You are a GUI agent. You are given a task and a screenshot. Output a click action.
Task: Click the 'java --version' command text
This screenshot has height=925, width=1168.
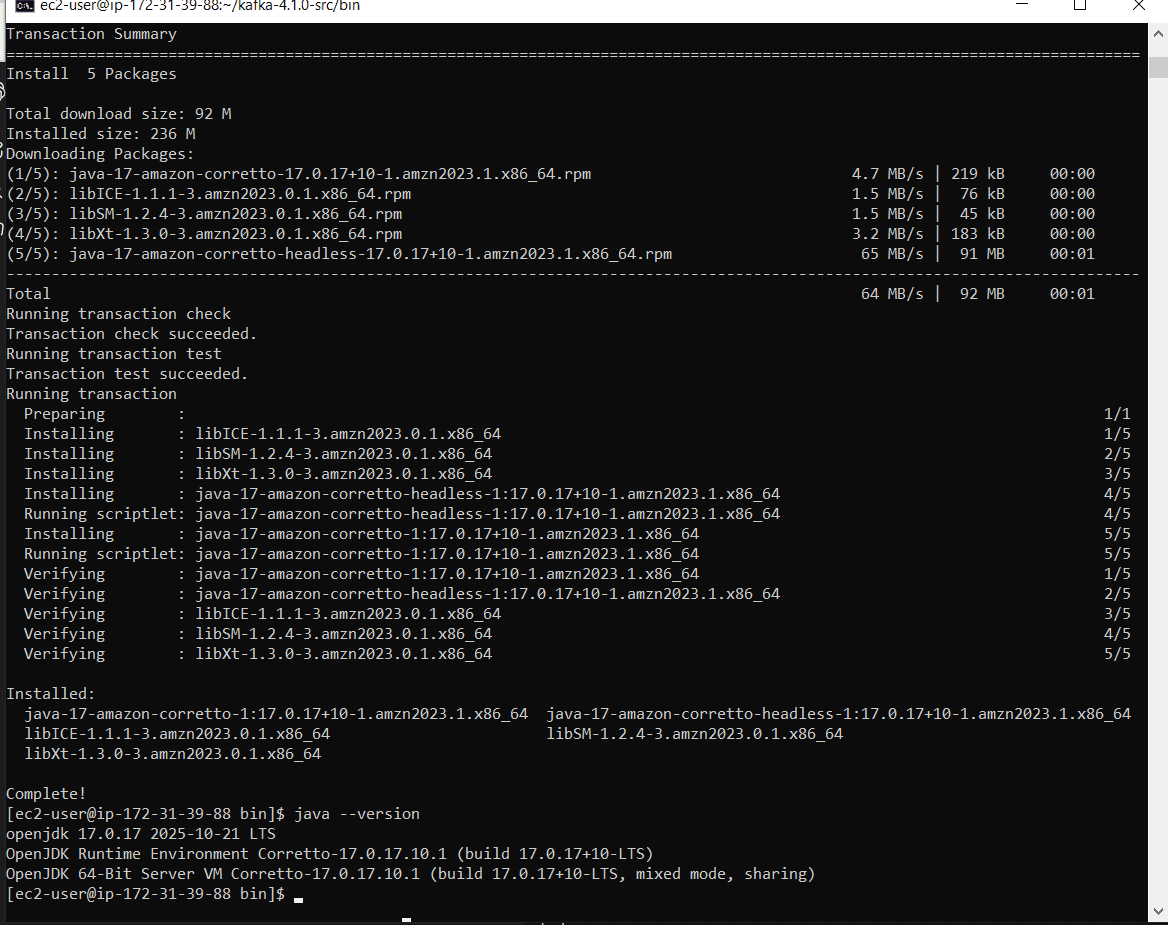click(x=357, y=814)
